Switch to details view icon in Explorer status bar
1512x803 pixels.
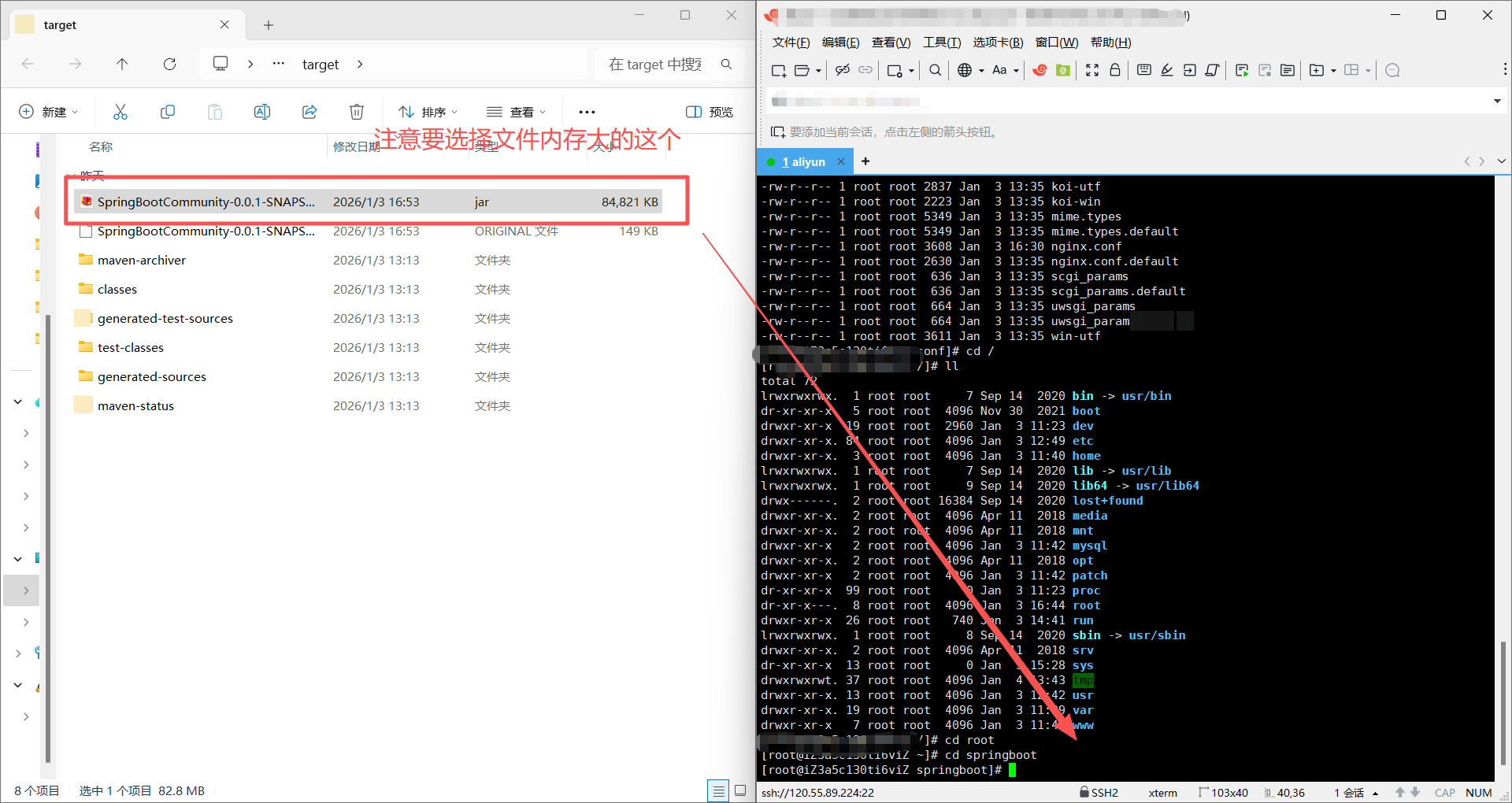[x=718, y=790]
